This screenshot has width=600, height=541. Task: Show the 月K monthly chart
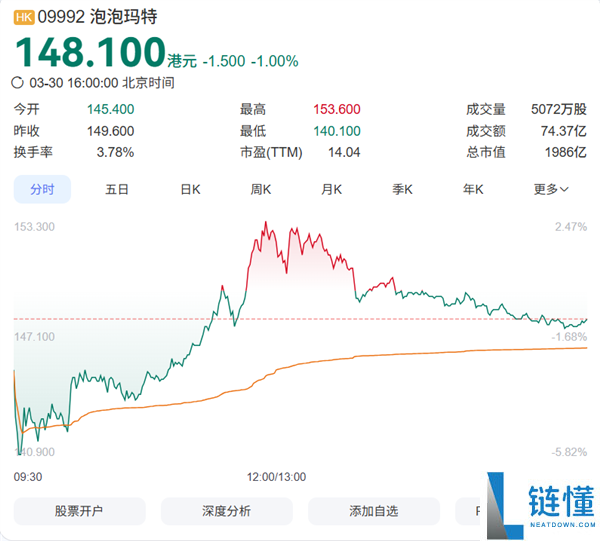331,189
